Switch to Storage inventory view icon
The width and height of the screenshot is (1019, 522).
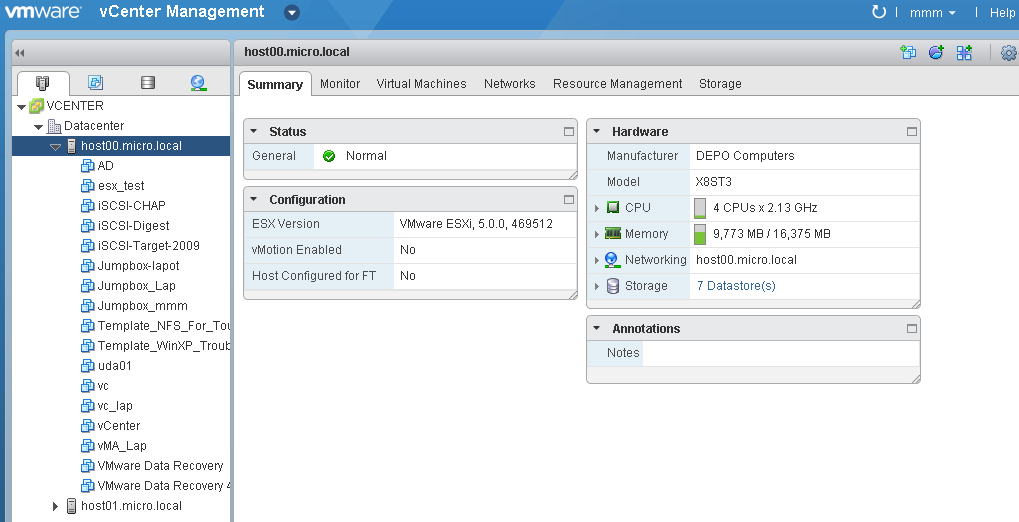click(148, 82)
